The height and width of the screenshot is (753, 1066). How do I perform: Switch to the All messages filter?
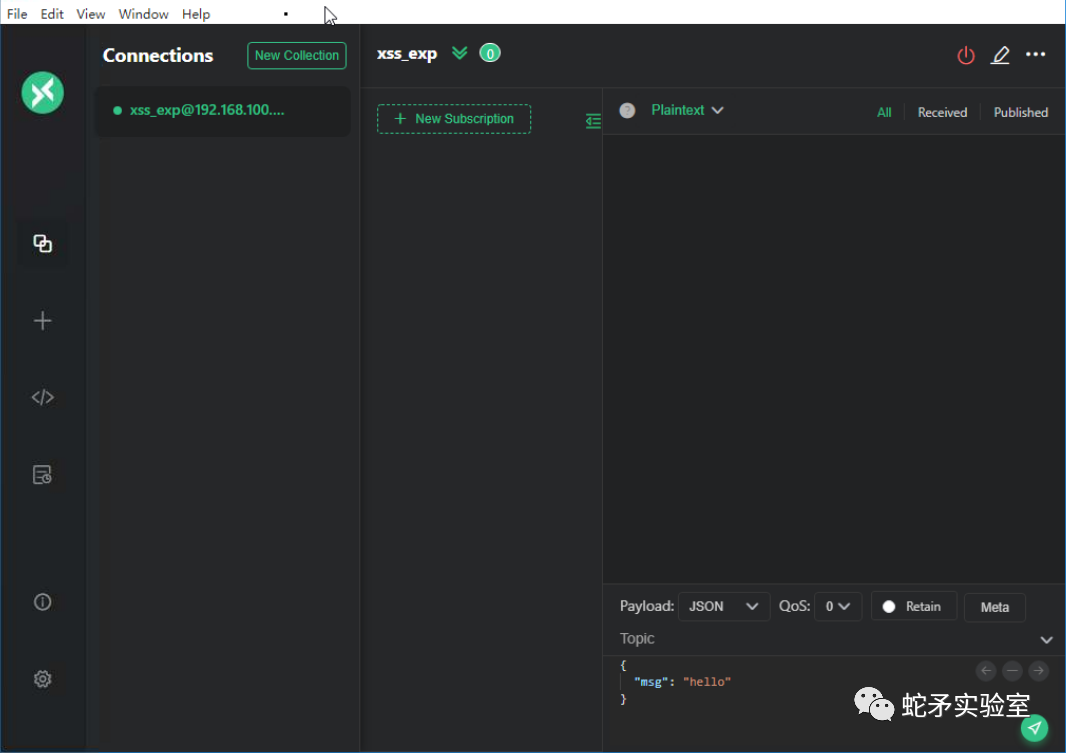884,112
